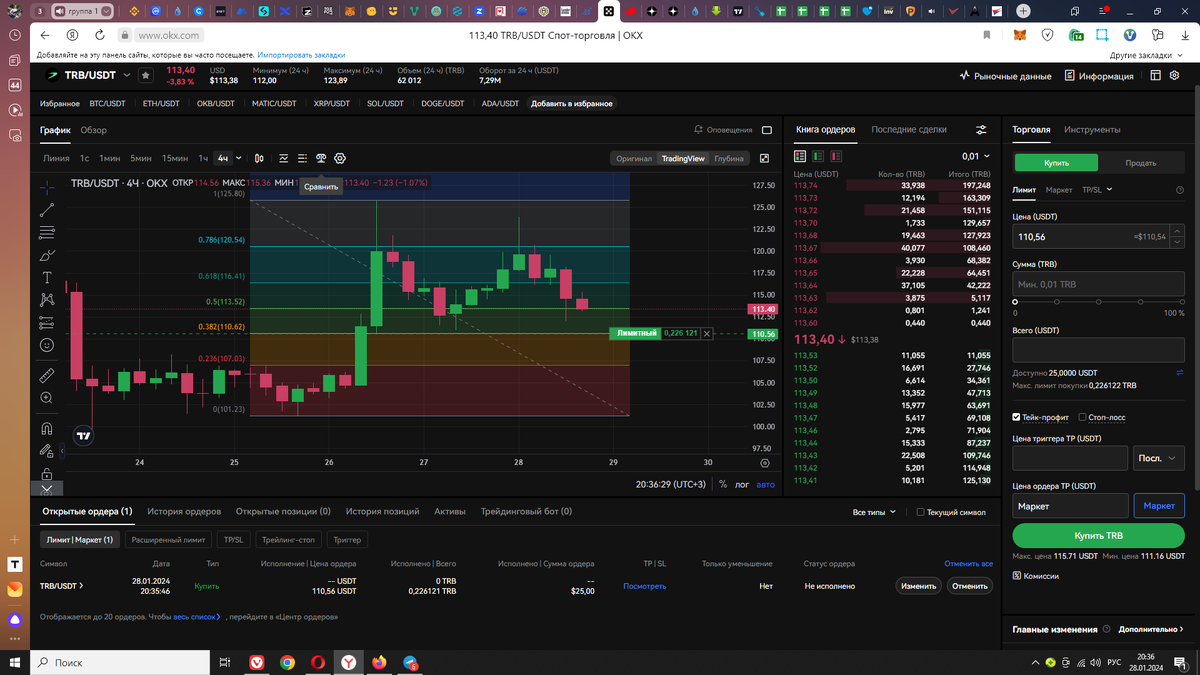
Task: Show both bids and asks order book view
Action: (800, 156)
